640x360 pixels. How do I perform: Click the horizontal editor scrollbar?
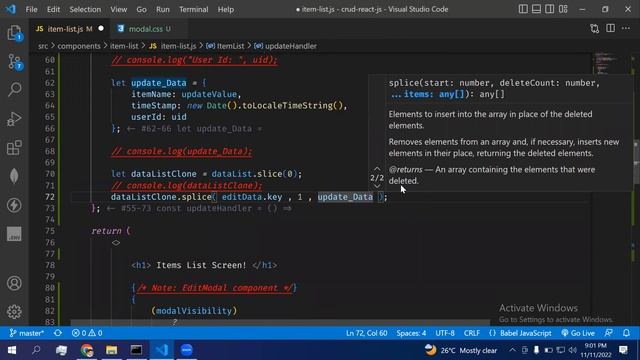(x=280, y=322)
